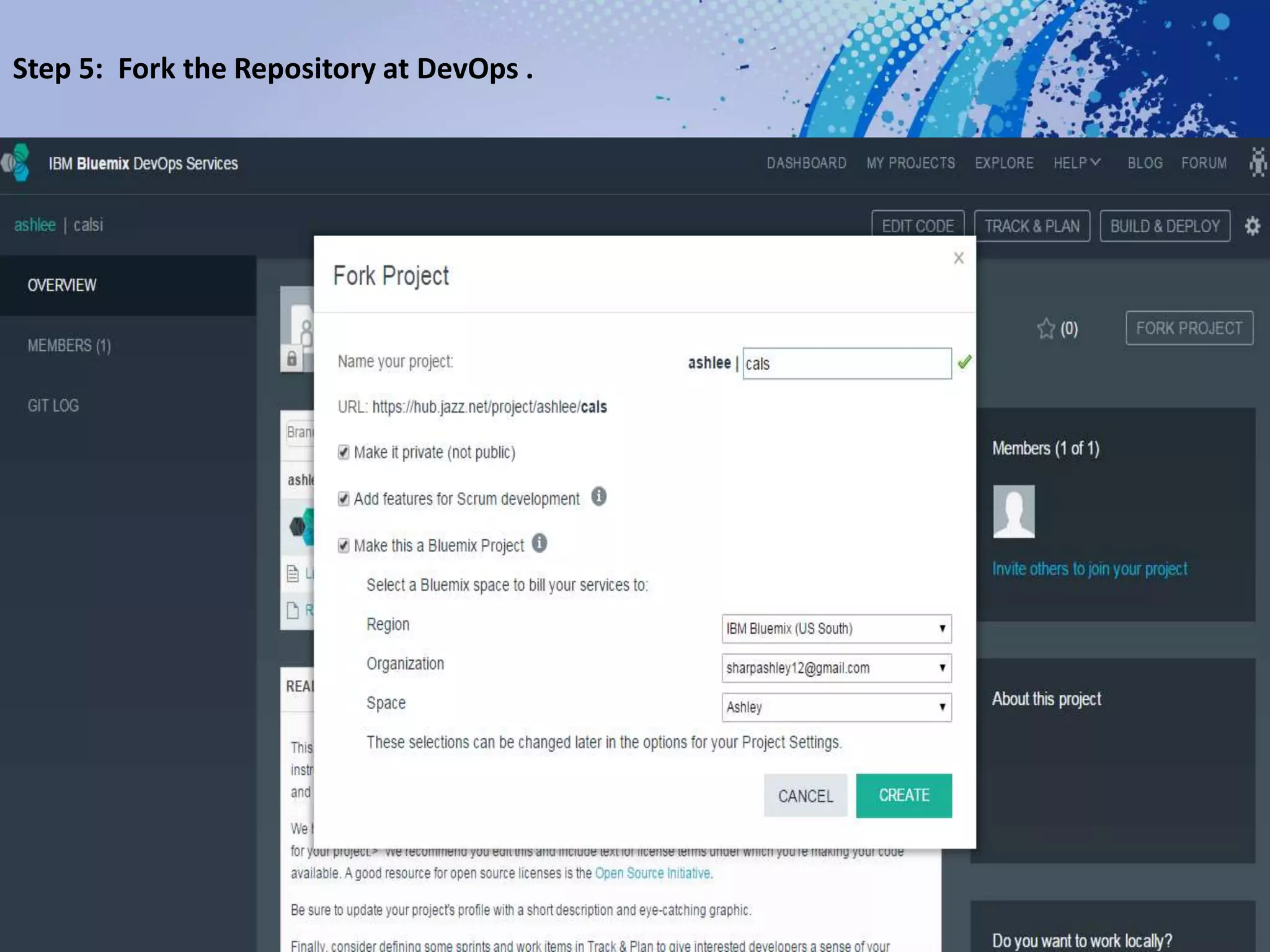Click Do you want to work locally? heading
The width and height of the screenshot is (1270, 952).
coord(1082,940)
